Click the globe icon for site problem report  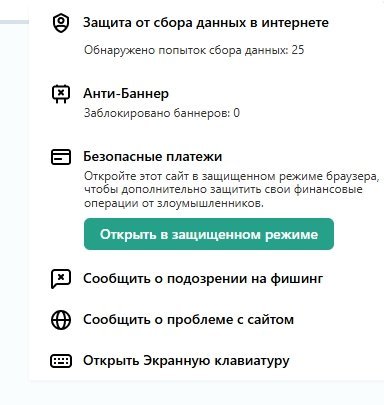tap(61, 320)
